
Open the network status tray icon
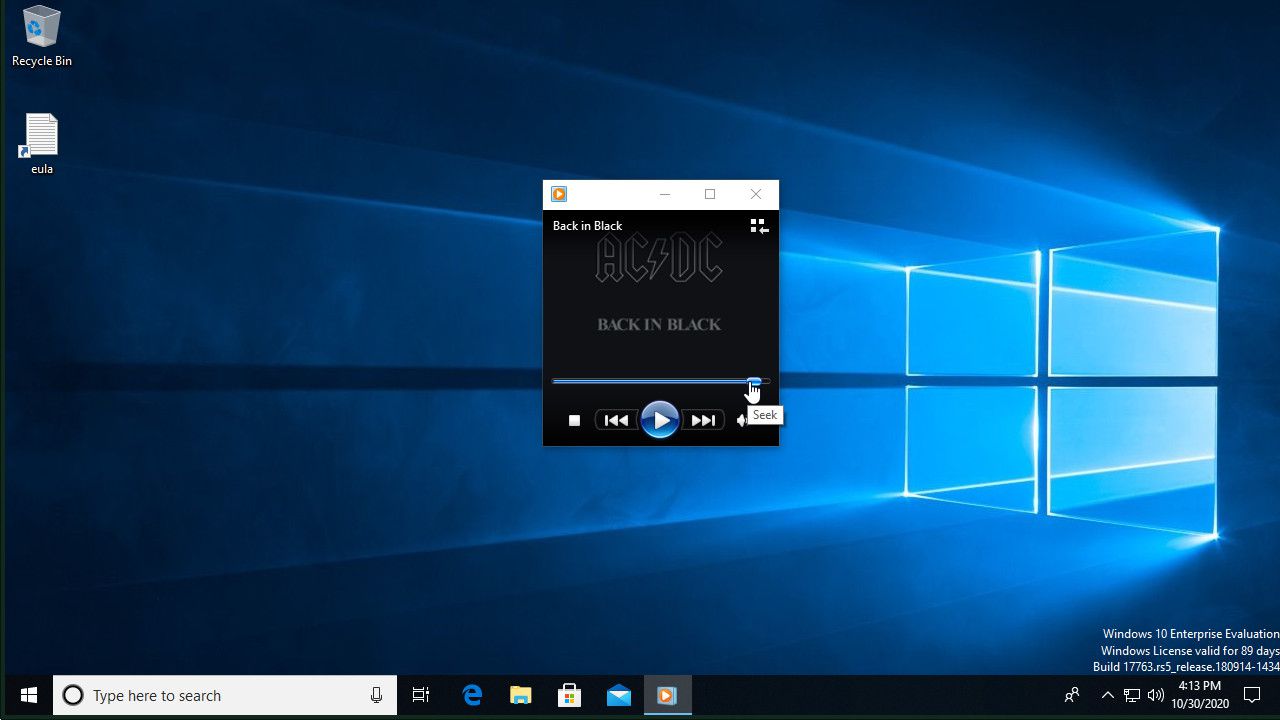(x=1132, y=695)
